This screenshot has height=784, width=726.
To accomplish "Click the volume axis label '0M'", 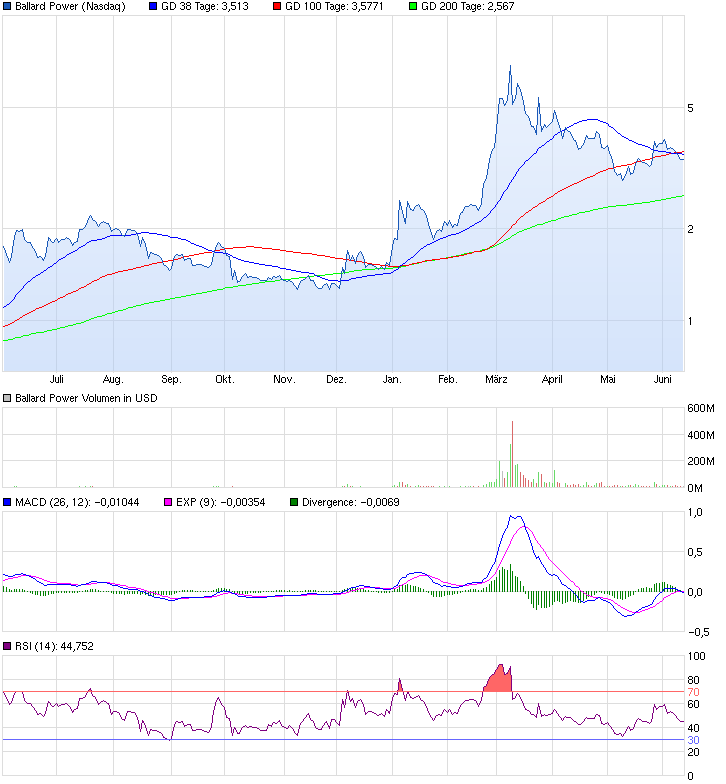I will click(x=694, y=488).
